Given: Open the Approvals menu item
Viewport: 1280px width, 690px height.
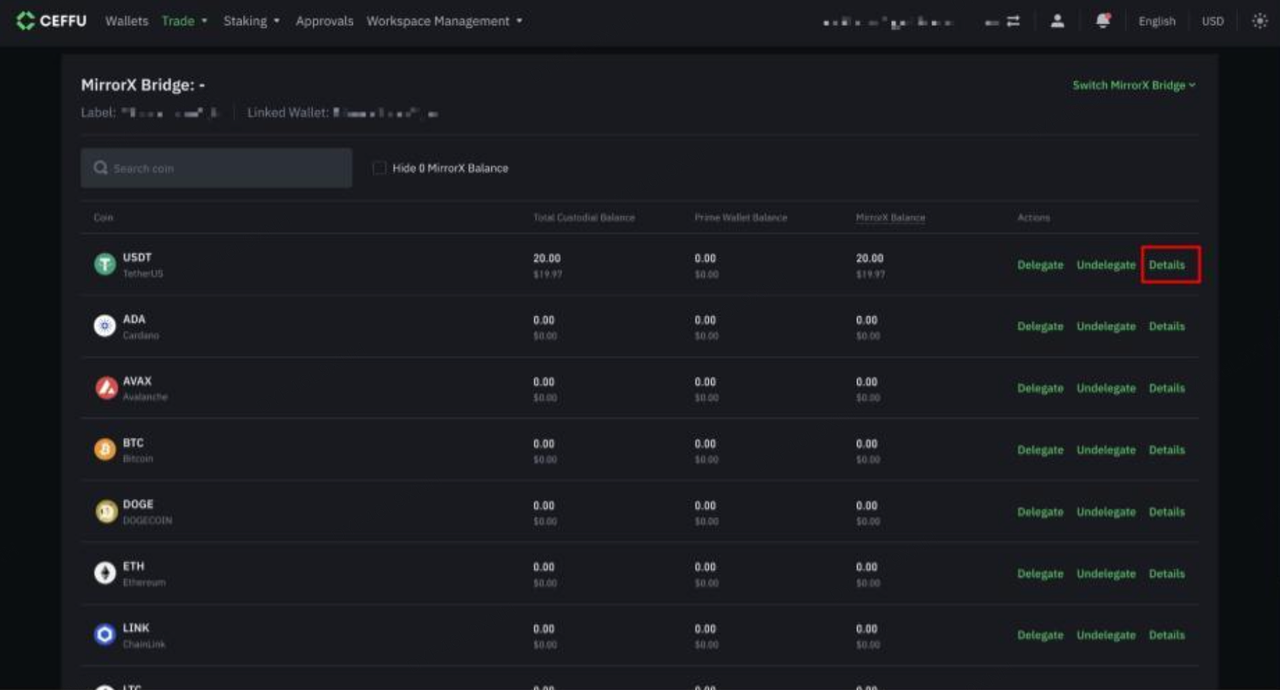Looking at the screenshot, I should point(324,21).
